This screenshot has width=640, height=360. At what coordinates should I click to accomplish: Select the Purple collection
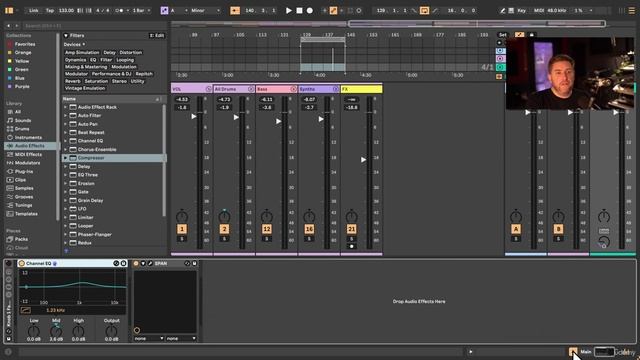(22, 87)
